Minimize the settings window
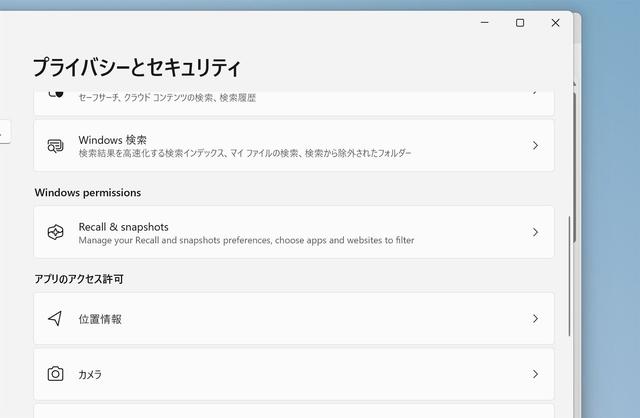This screenshot has width=640, height=418. click(484, 23)
